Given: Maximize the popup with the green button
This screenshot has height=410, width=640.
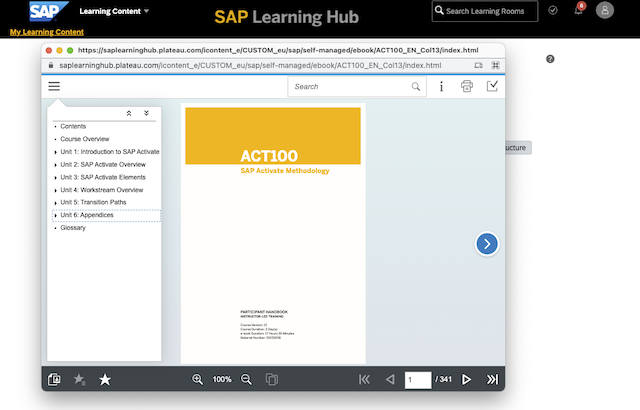Looking at the screenshot, I should pos(70,50).
